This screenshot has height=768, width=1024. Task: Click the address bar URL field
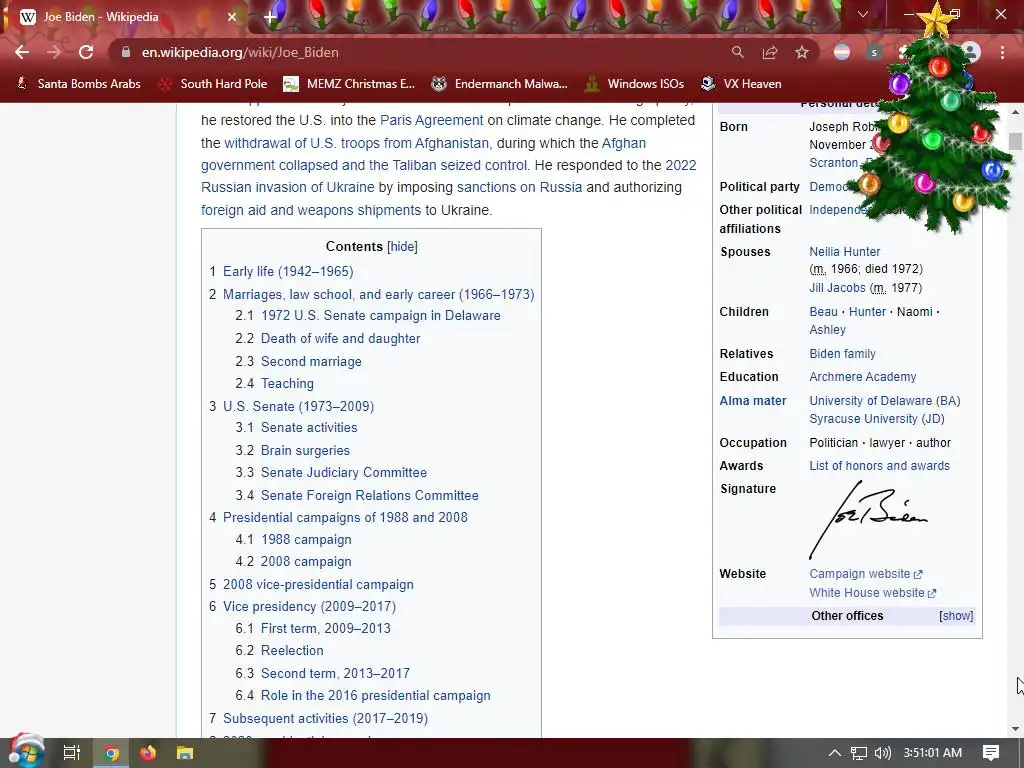tap(418, 52)
